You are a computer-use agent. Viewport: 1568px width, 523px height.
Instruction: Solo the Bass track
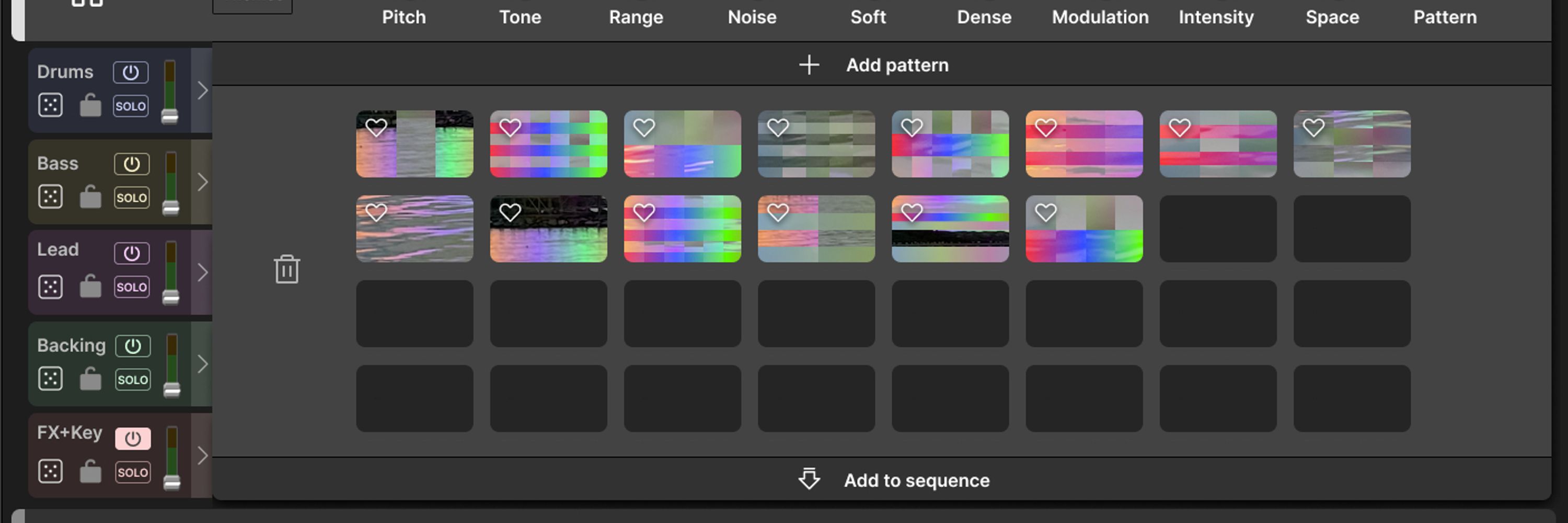click(x=132, y=197)
